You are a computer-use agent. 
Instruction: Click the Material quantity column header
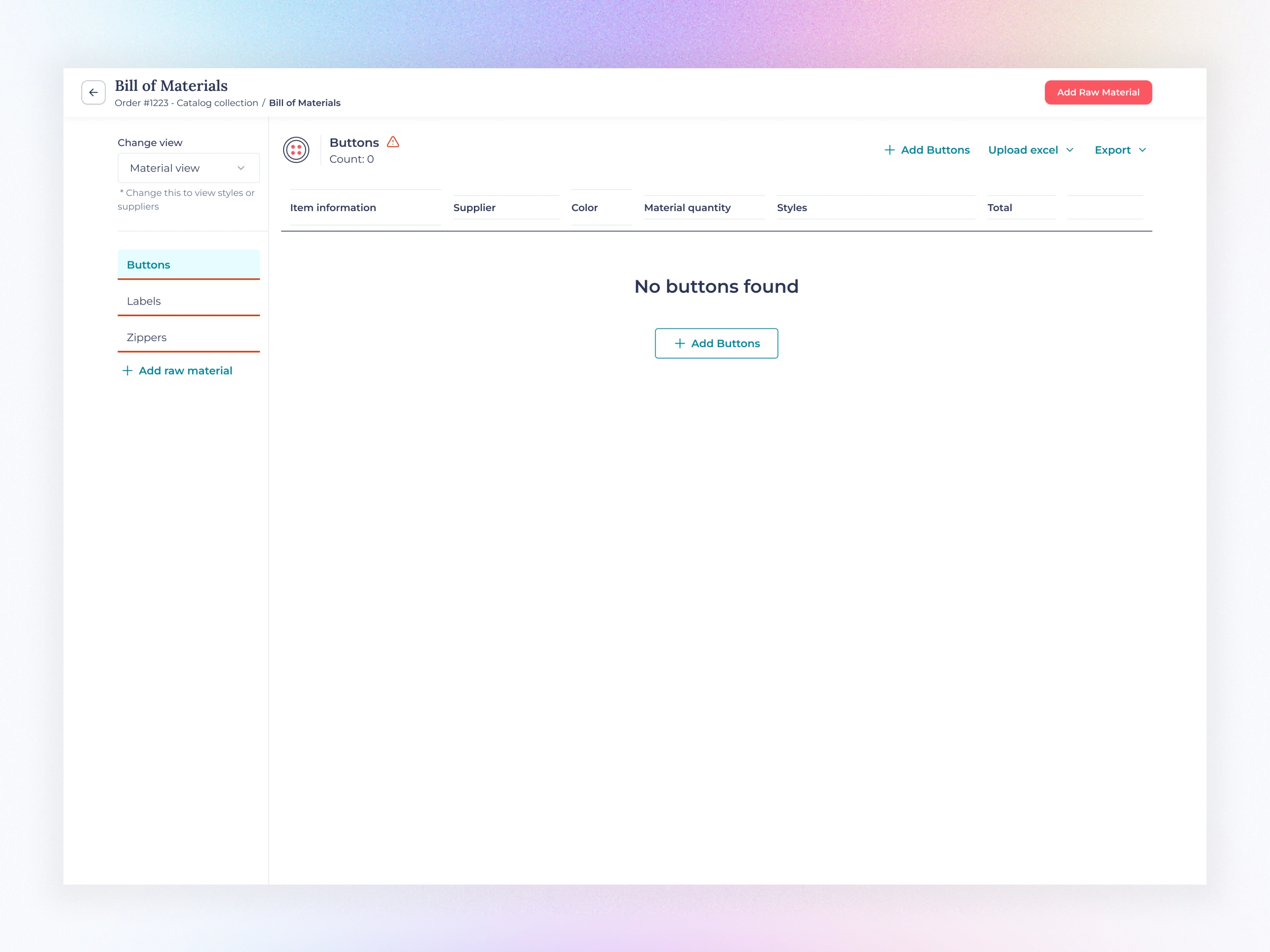(687, 208)
